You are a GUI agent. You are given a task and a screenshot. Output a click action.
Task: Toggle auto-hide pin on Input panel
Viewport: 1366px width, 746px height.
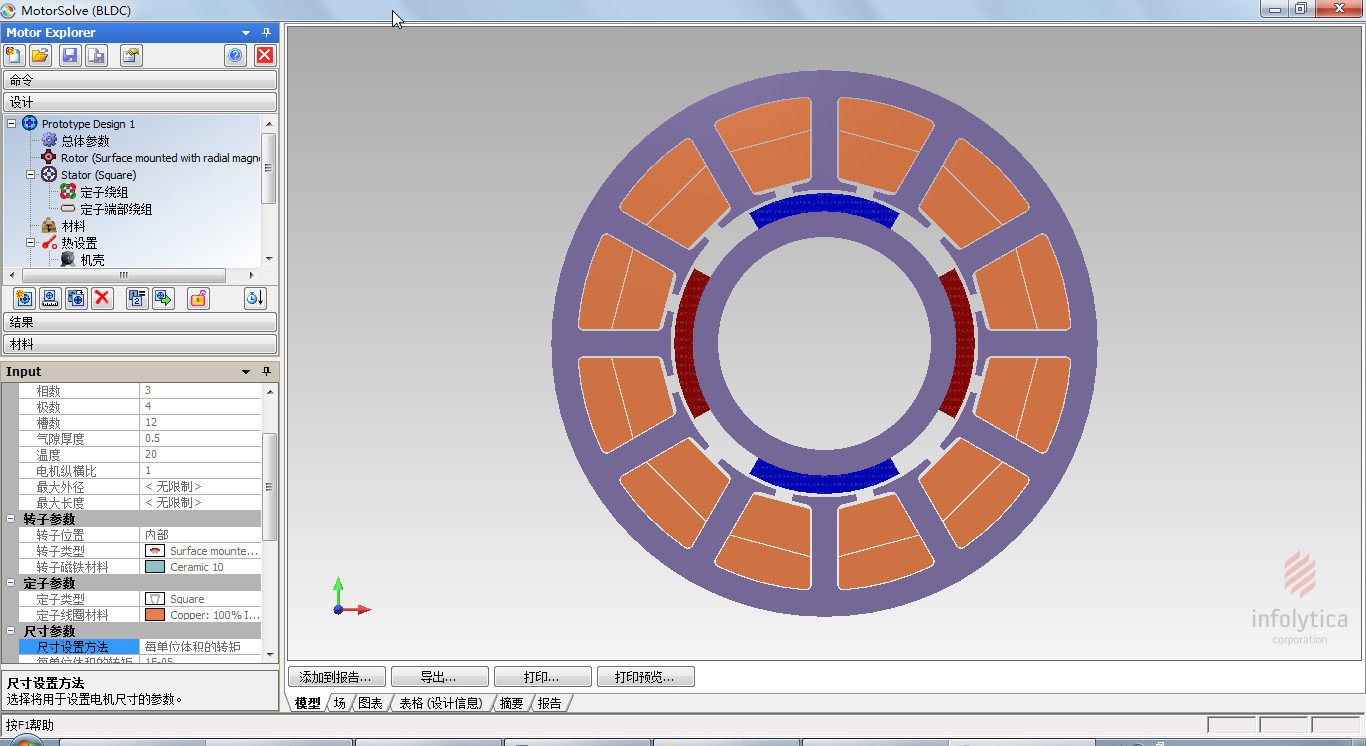266,372
